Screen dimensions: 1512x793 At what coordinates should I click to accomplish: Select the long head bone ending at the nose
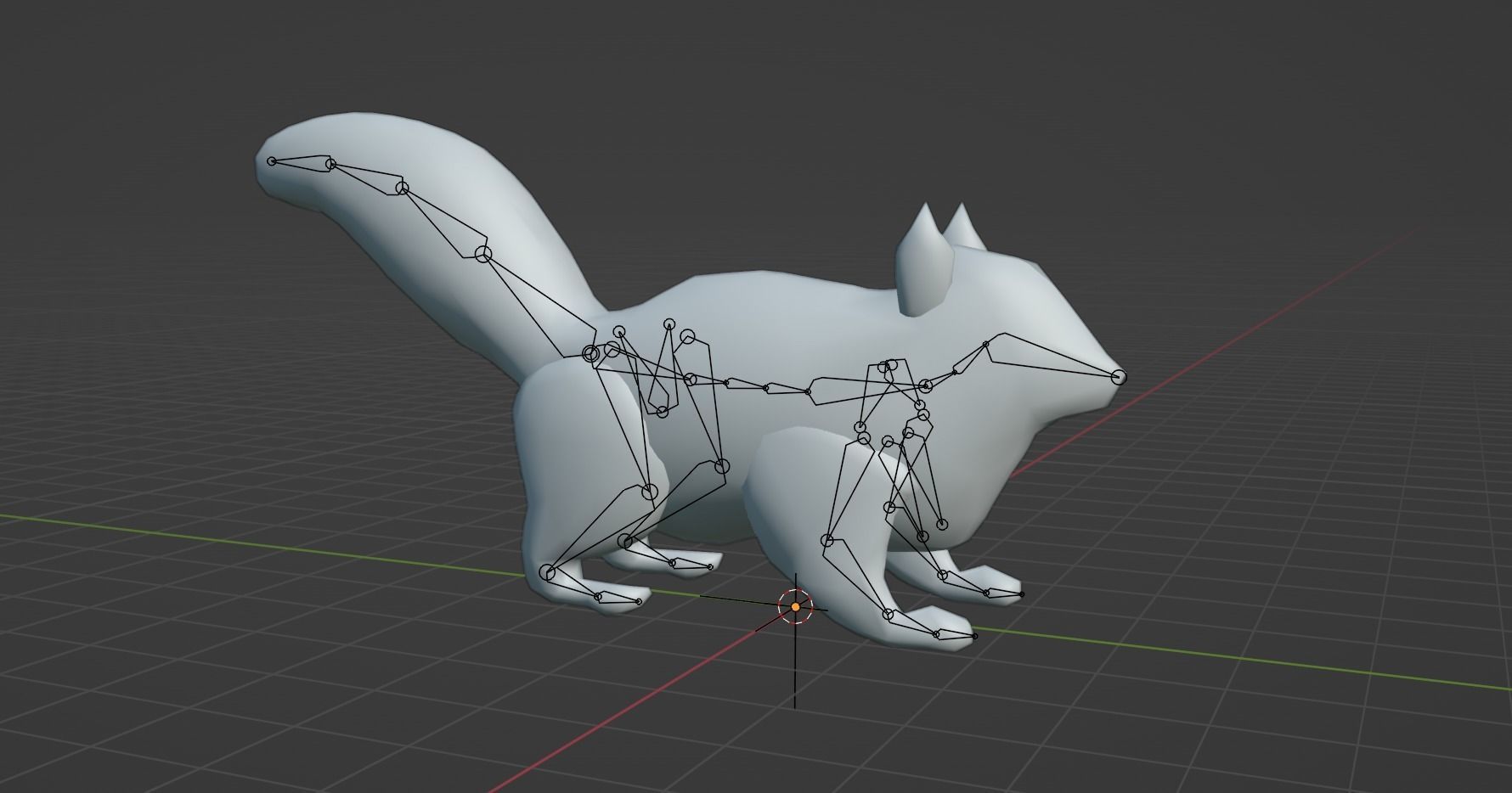[1052, 354]
